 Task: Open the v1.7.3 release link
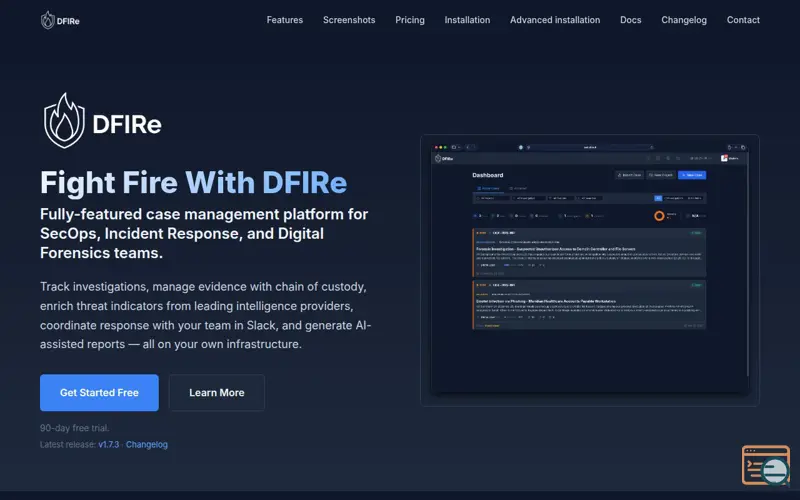click(109, 444)
